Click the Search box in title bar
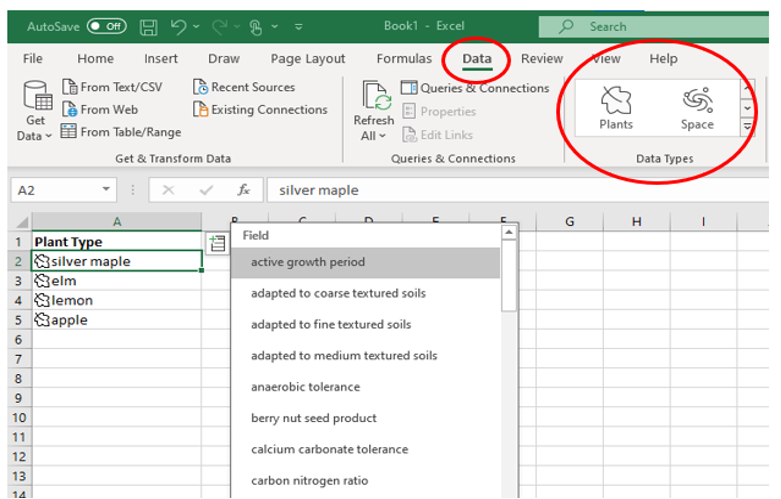Viewport: 781px width, 499px height. 653,26
